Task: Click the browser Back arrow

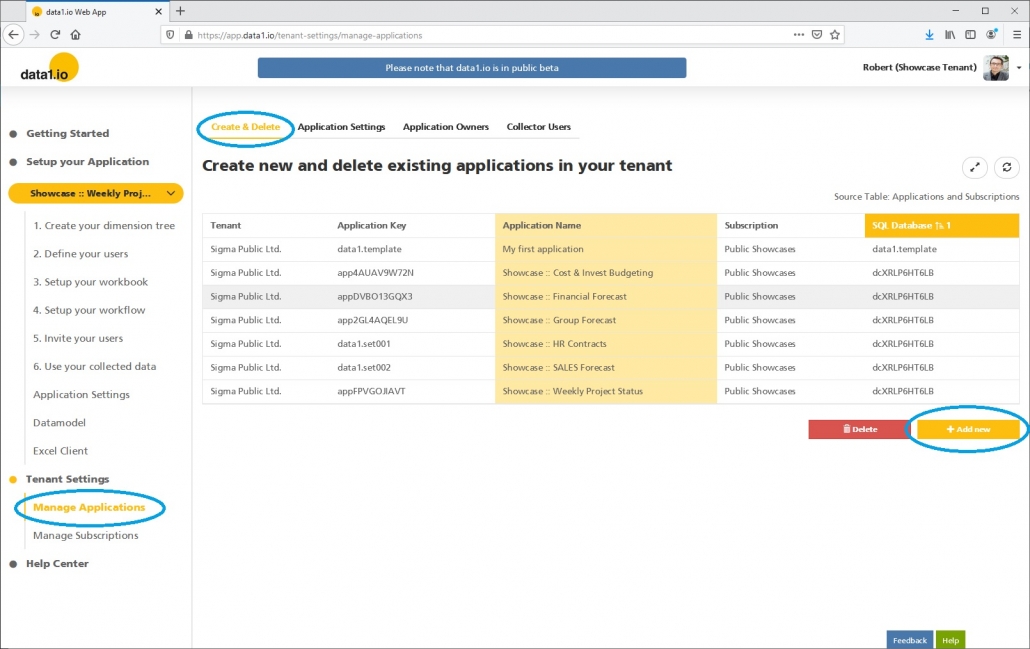Action: point(14,35)
